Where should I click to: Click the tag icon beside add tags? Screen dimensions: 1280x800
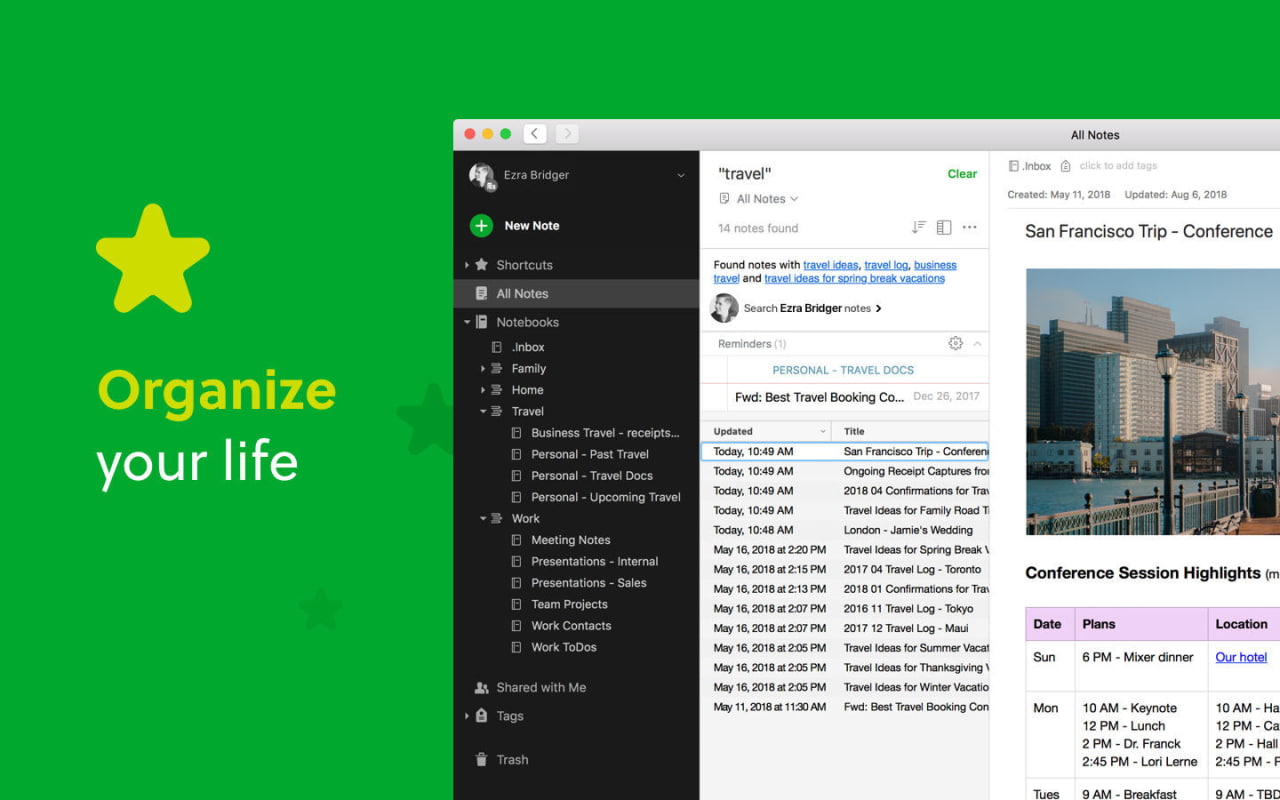tap(1065, 166)
